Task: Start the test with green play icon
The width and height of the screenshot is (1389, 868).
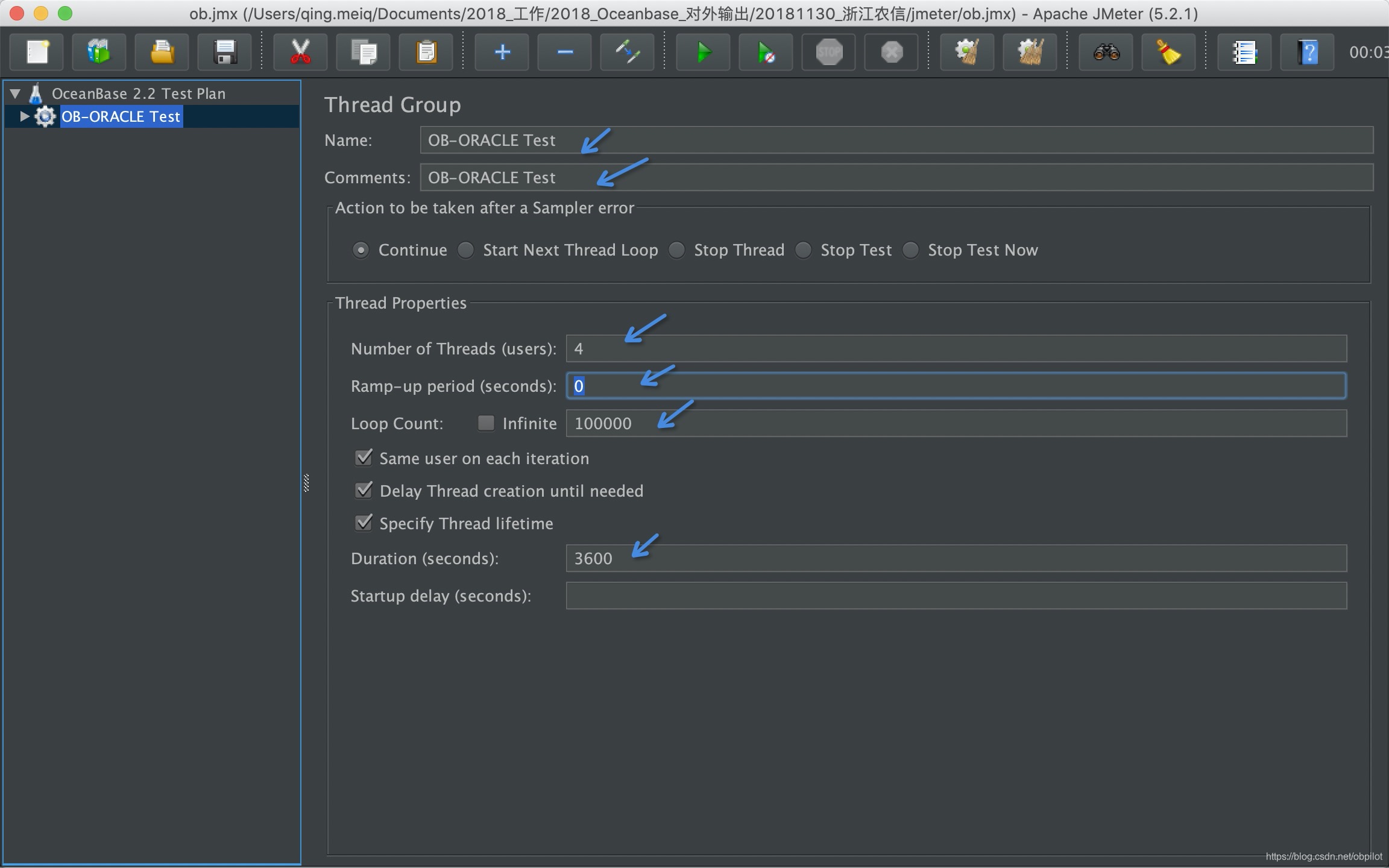Action: click(703, 52)
